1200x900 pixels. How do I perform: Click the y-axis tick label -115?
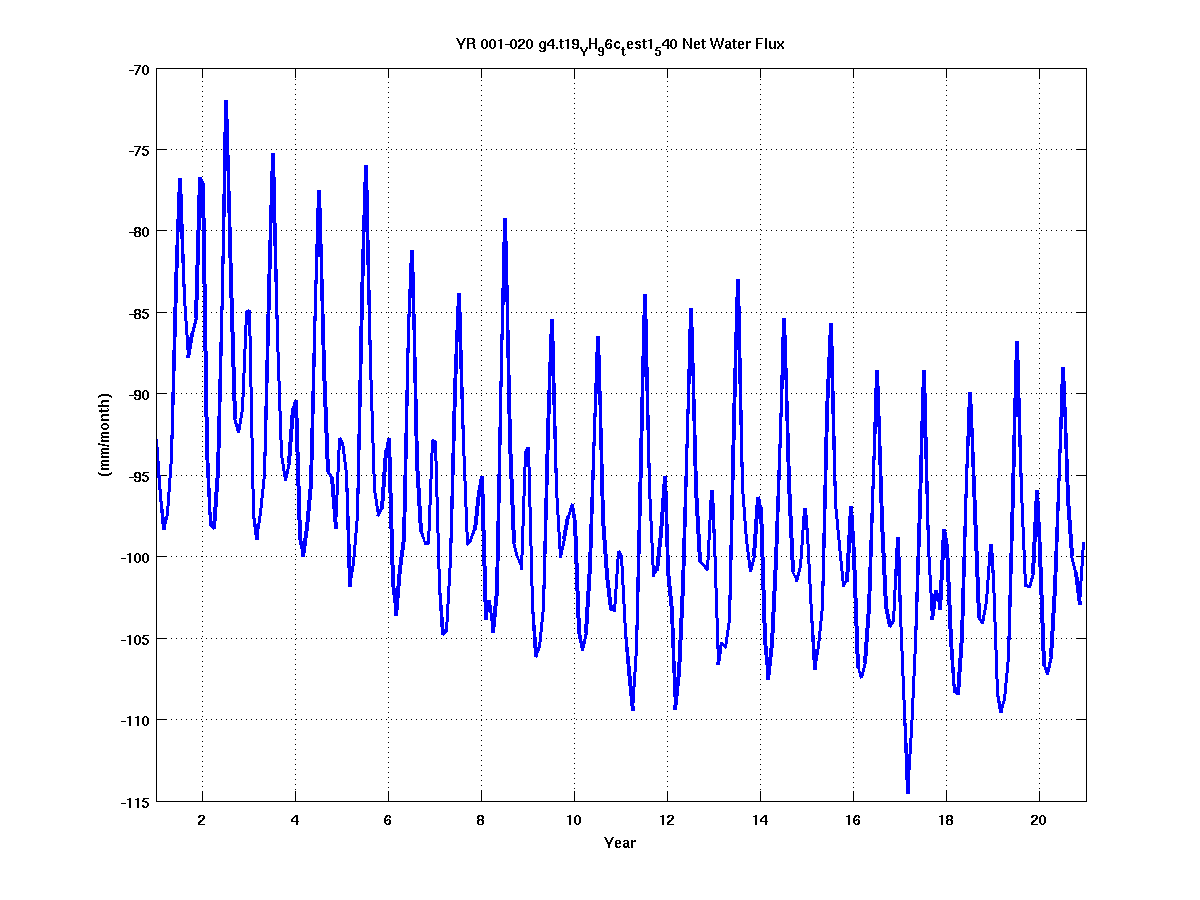(x=135, y=801)
